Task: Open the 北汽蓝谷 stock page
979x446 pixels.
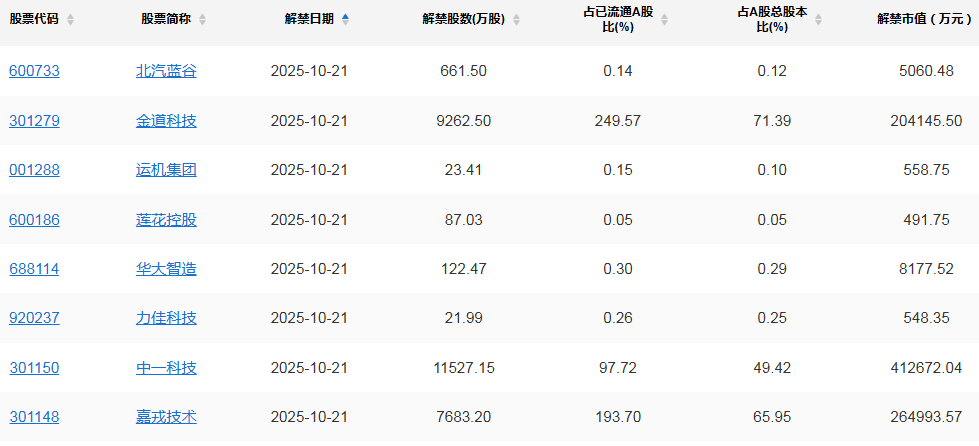Action: tap(166, 71)
